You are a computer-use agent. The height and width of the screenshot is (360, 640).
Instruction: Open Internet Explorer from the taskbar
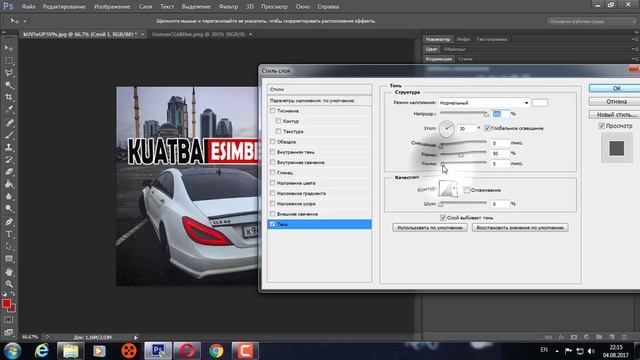tap(42, 351)
